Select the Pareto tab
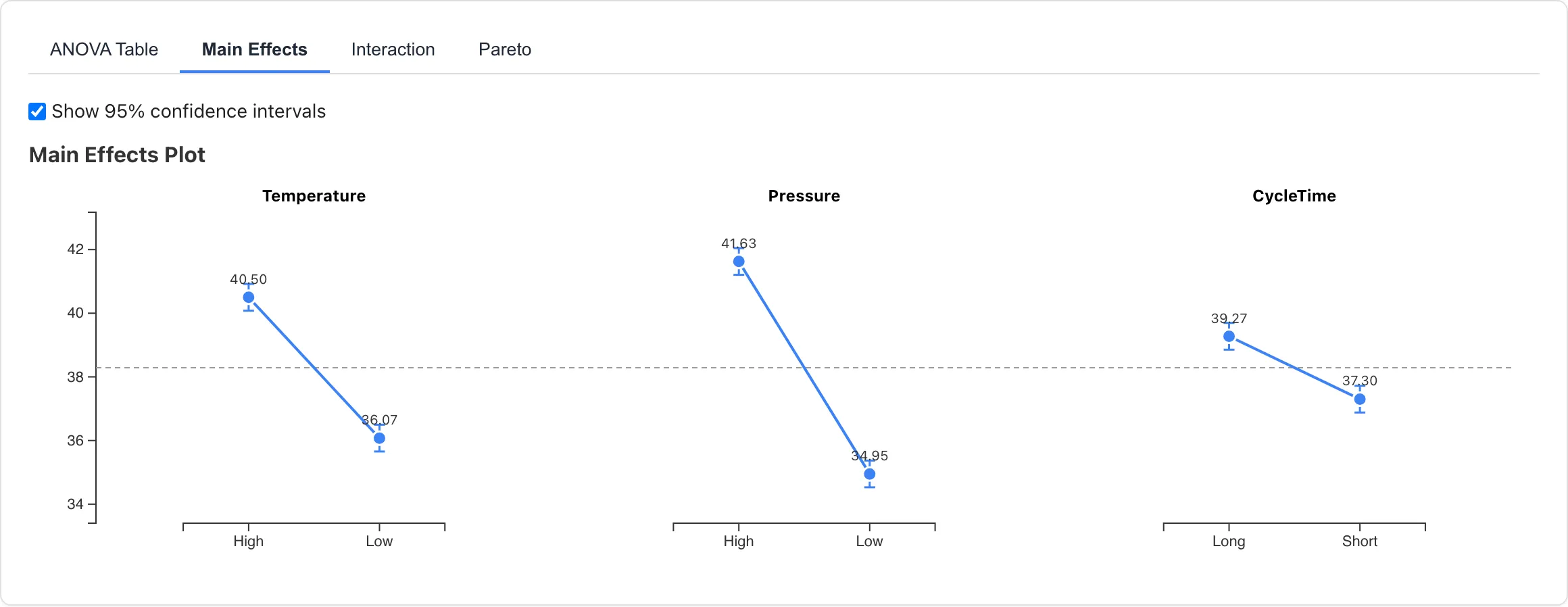1568x607 pixels. (504, 49)
